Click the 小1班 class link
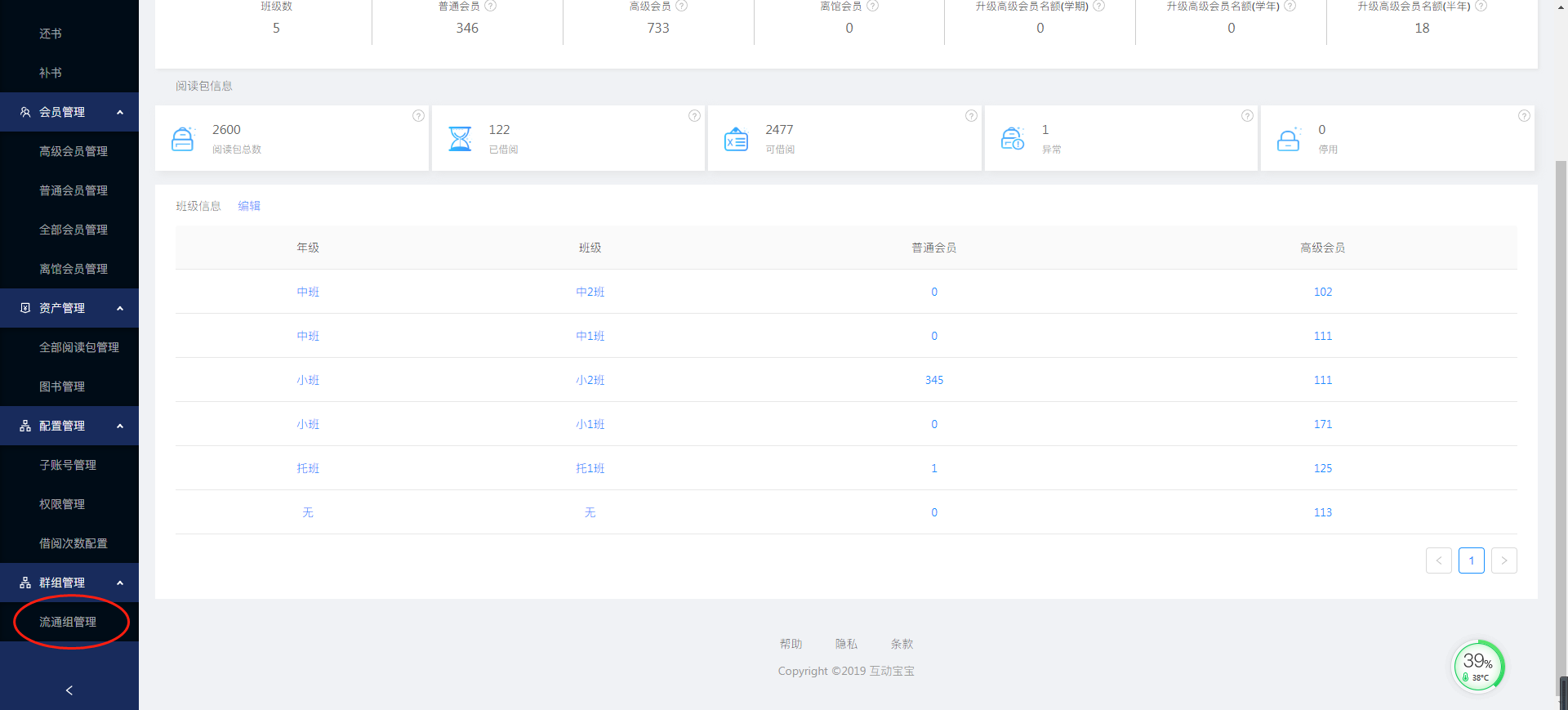 tap(590, 424)
